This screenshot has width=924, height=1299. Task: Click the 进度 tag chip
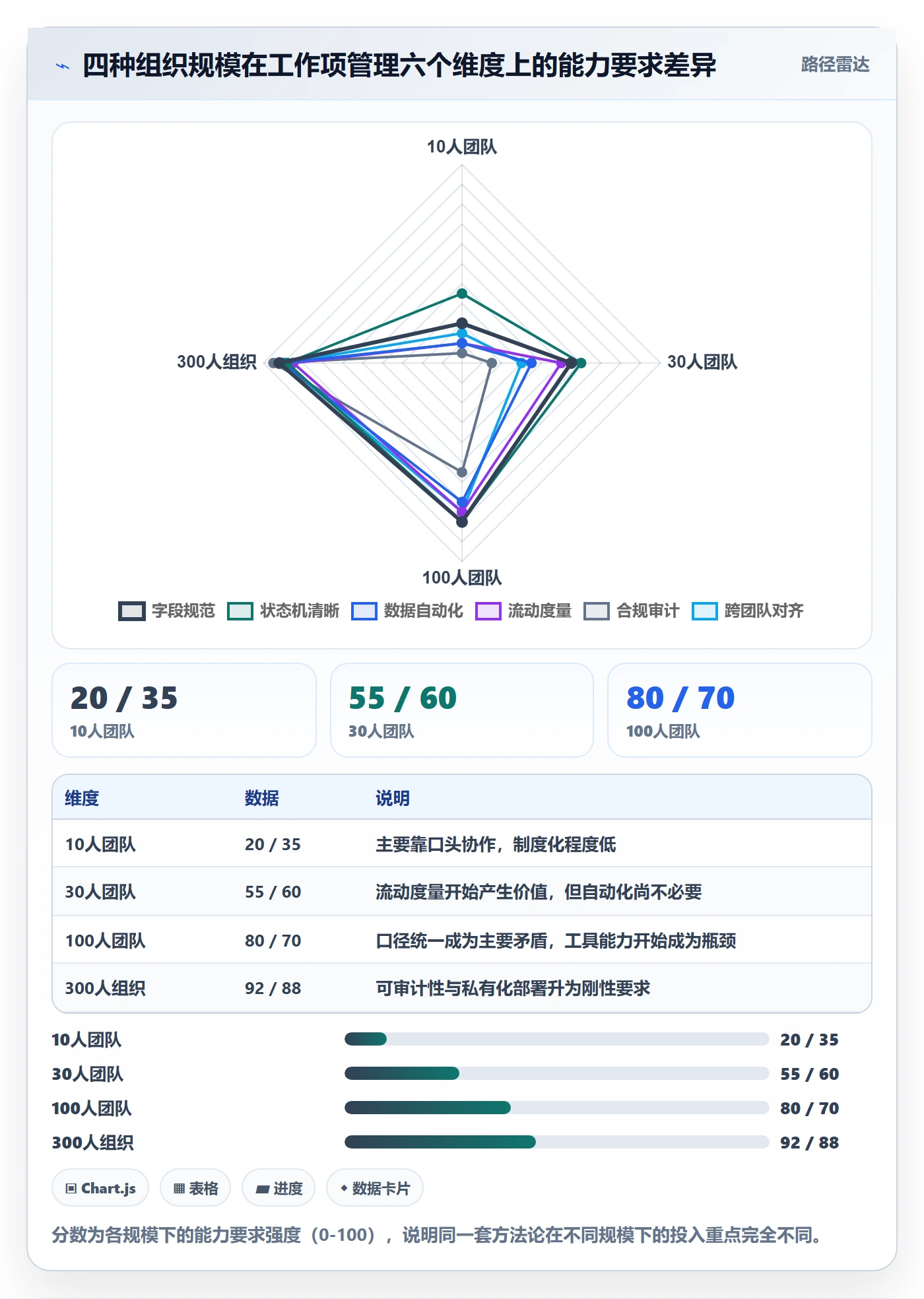coord(279,1188)
